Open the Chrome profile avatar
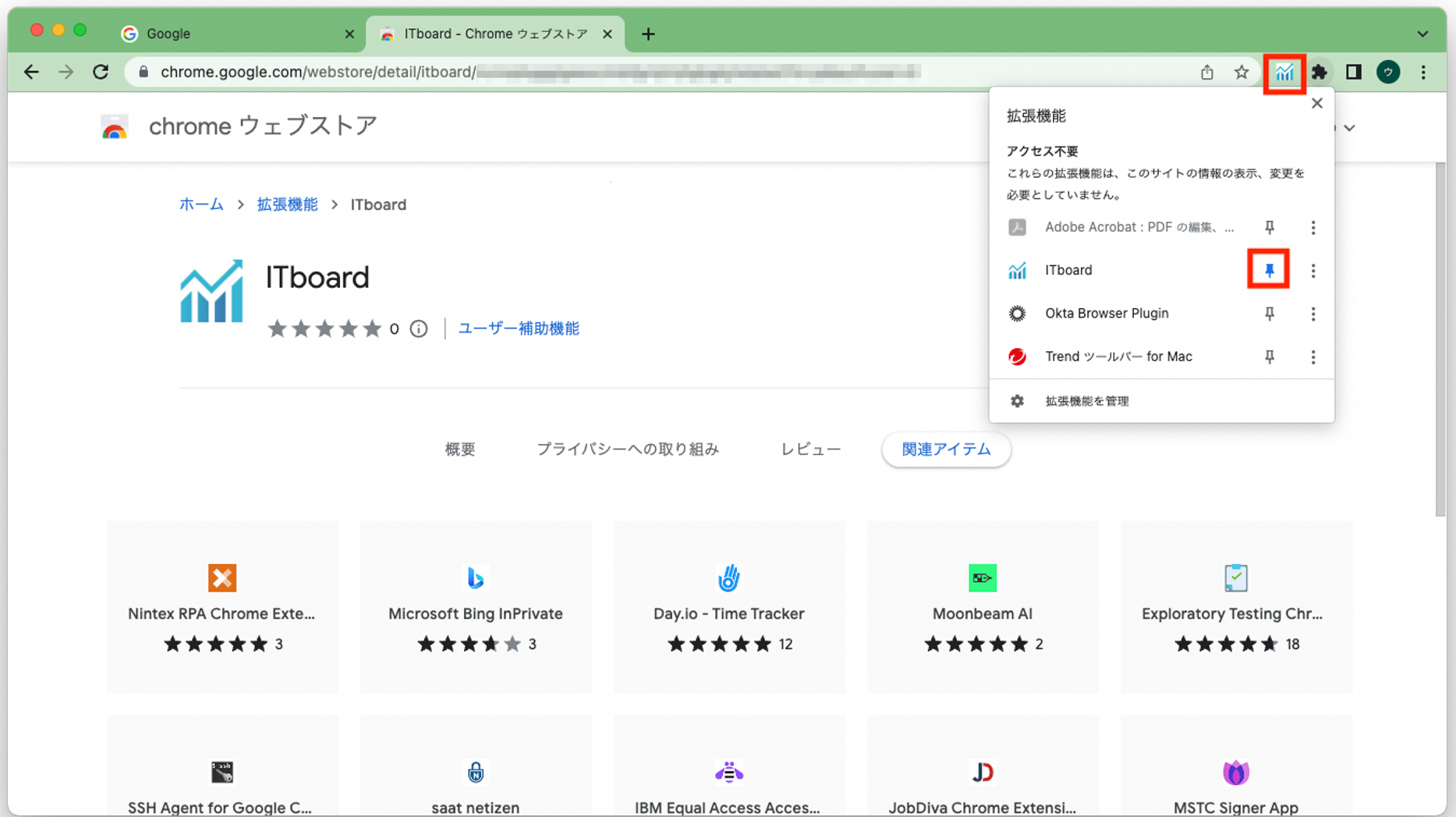1456x817 pixels. [x=1387, y=73]
